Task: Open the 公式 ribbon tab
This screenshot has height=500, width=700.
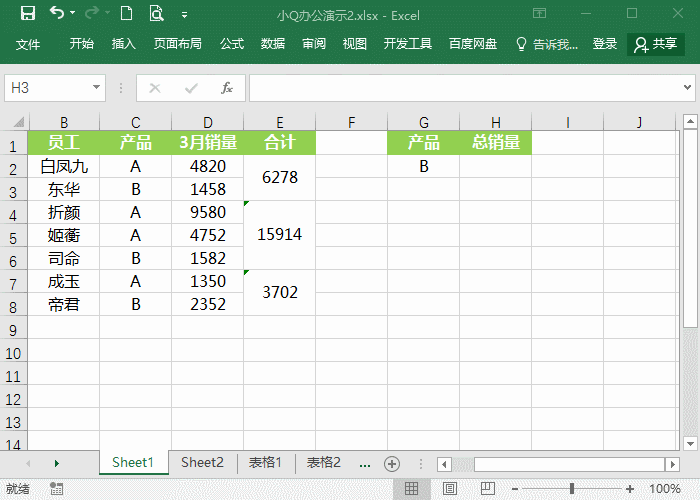Action: click(x=232, y=43)
